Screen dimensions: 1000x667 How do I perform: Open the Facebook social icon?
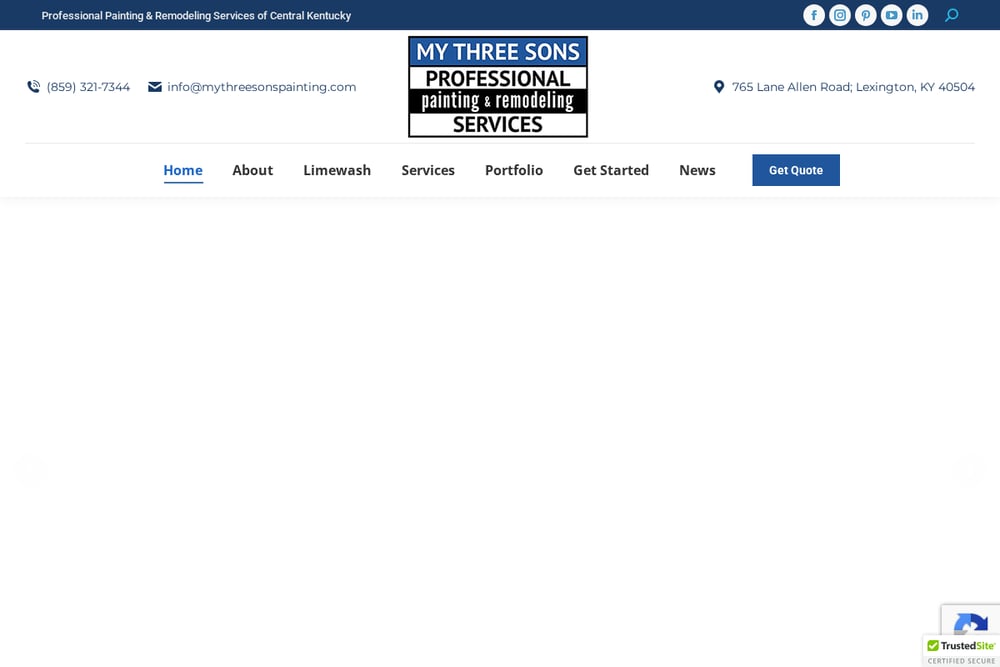[814, 15]
